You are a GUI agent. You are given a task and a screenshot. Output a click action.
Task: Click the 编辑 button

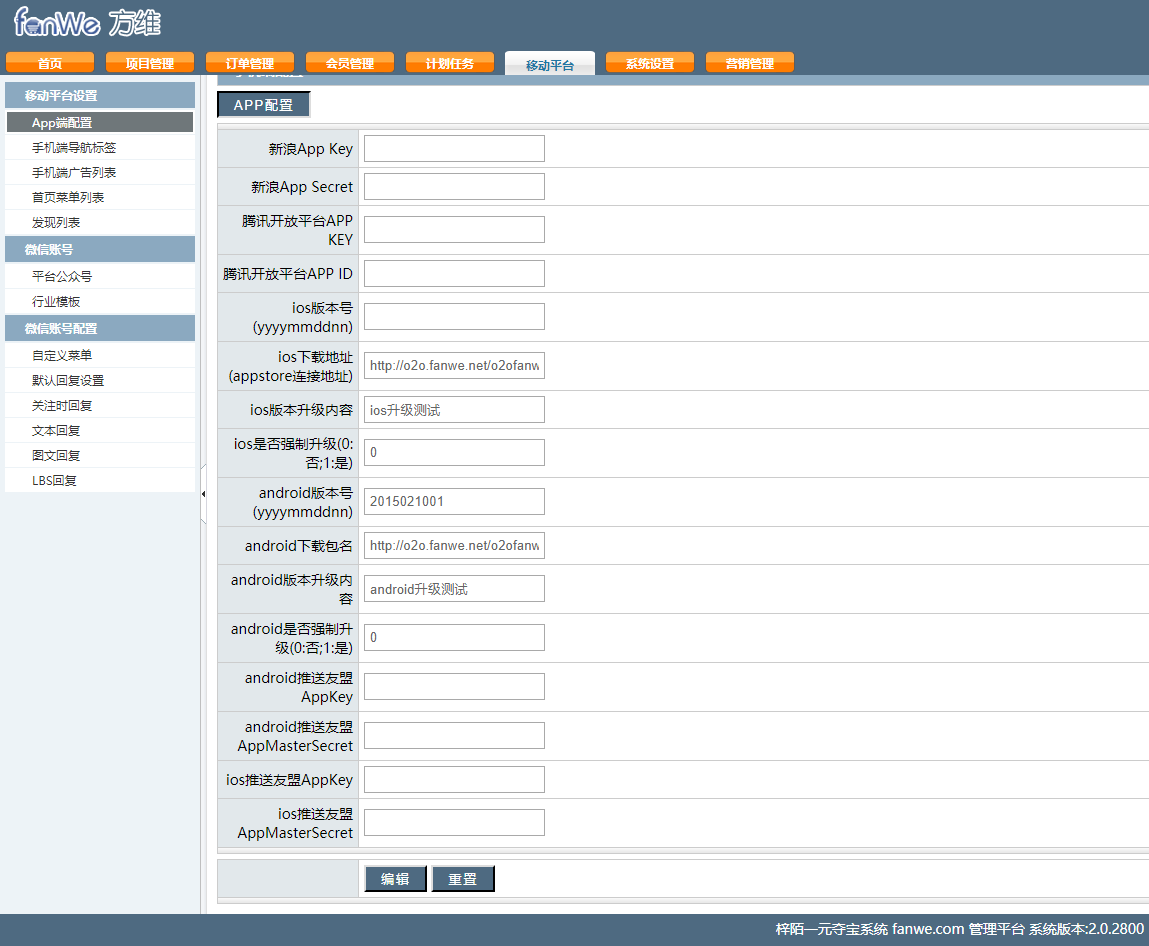[x=396, y=879]
